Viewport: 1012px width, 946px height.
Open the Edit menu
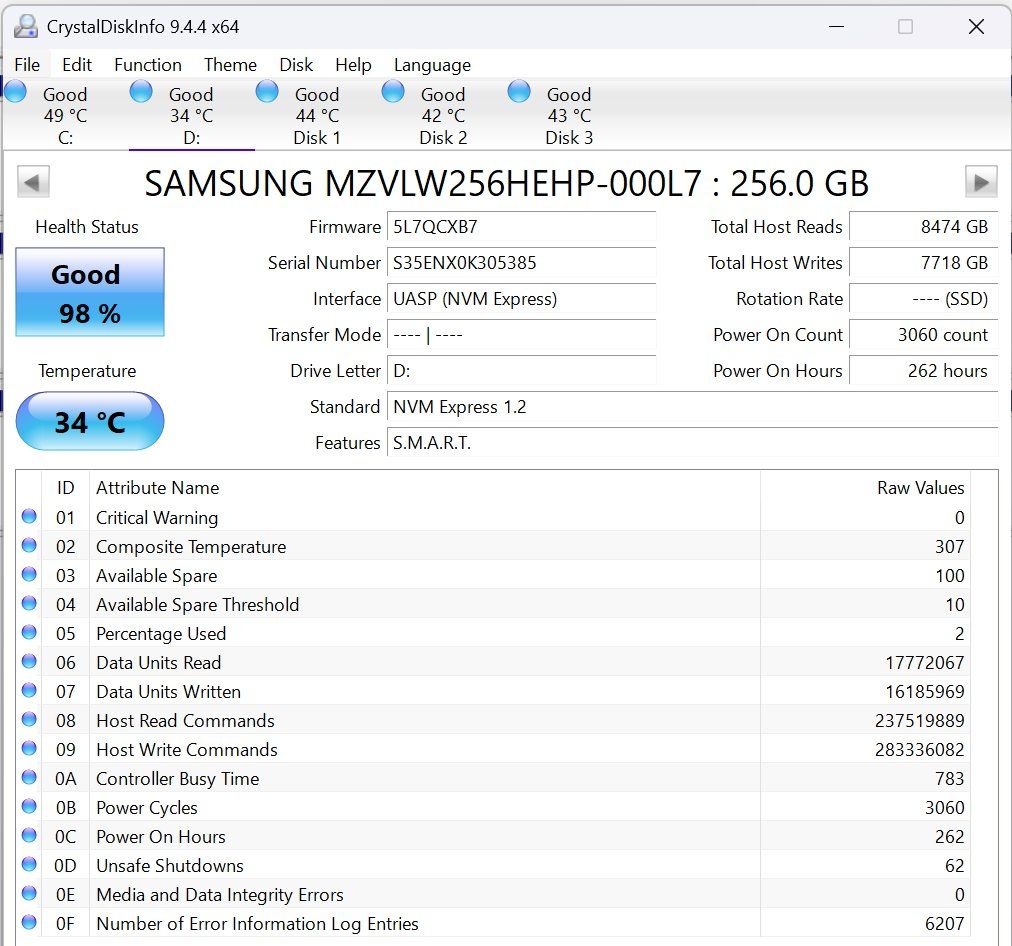pos(77,65)
